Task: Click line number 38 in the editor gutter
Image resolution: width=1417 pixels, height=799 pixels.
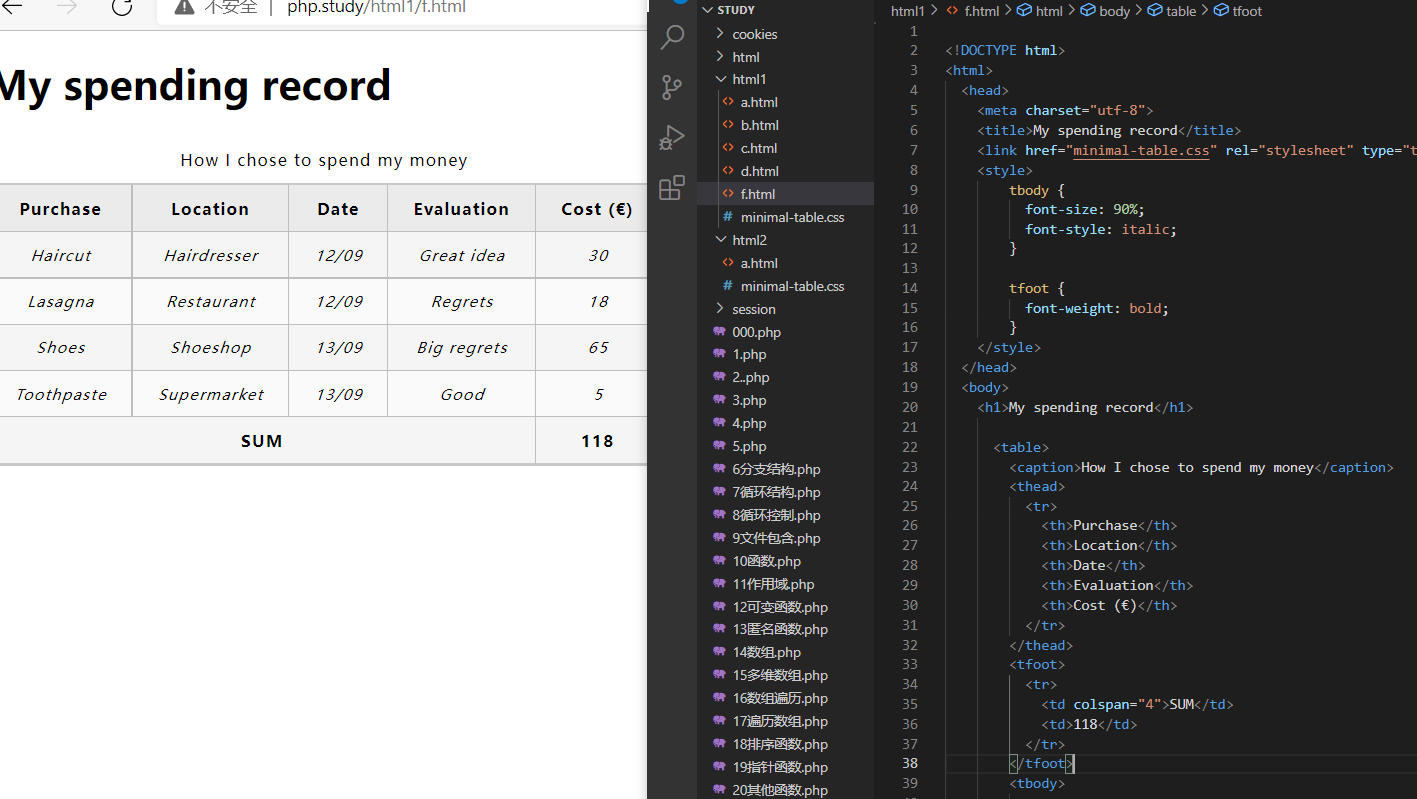Action: click(x=909, y=763)
